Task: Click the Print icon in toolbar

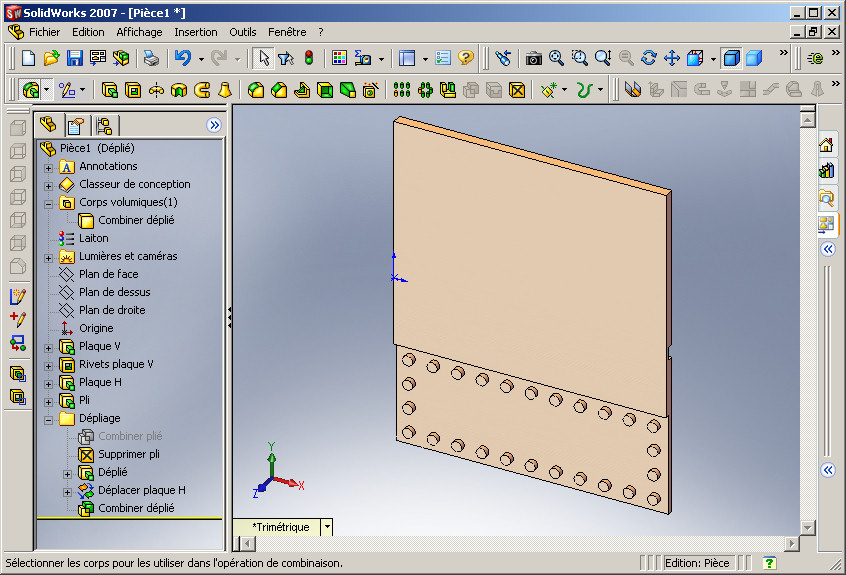Action: click(x=152, y=58)
